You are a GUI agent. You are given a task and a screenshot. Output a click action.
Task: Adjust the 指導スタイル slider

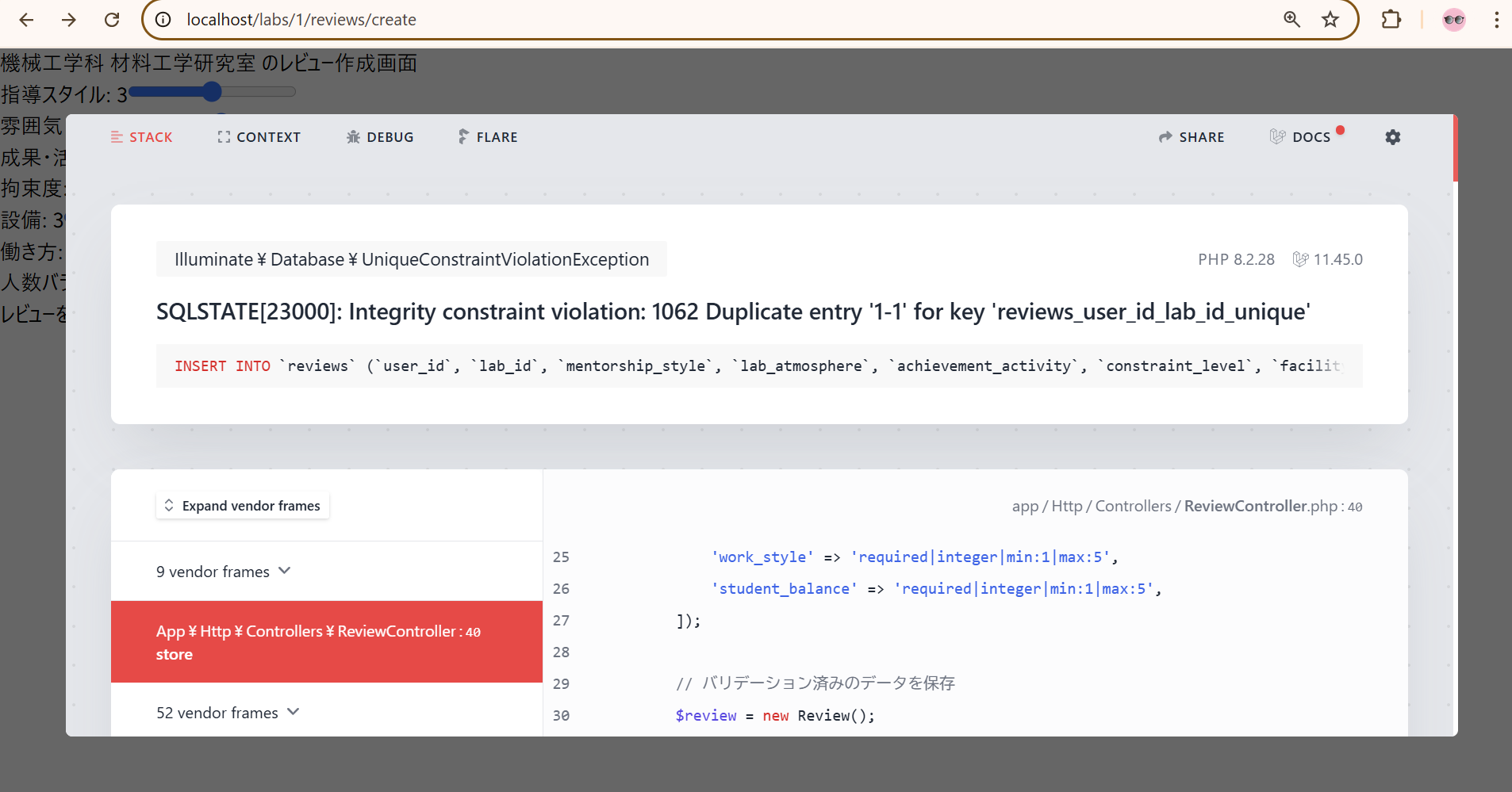(213, 92)
